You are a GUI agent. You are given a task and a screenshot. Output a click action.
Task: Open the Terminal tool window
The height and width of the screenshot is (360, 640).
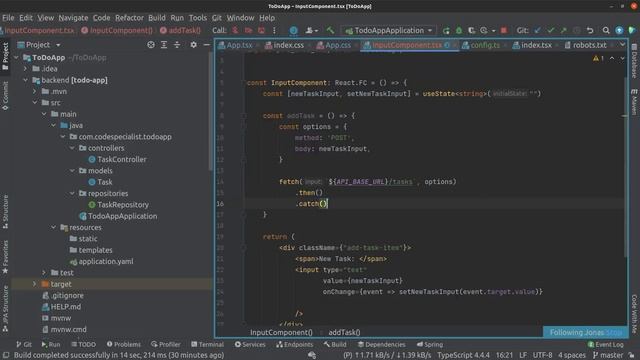pos(207,344)
